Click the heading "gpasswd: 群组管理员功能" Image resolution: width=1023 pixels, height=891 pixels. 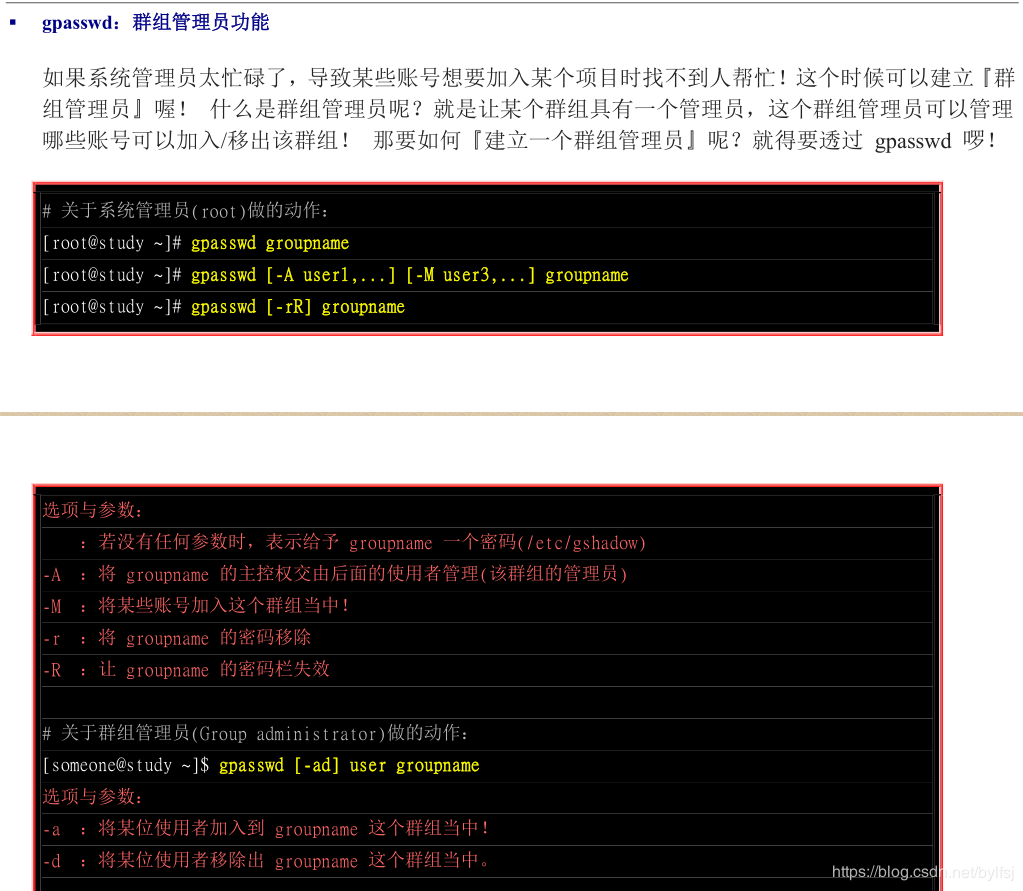[x=155, y=23]
